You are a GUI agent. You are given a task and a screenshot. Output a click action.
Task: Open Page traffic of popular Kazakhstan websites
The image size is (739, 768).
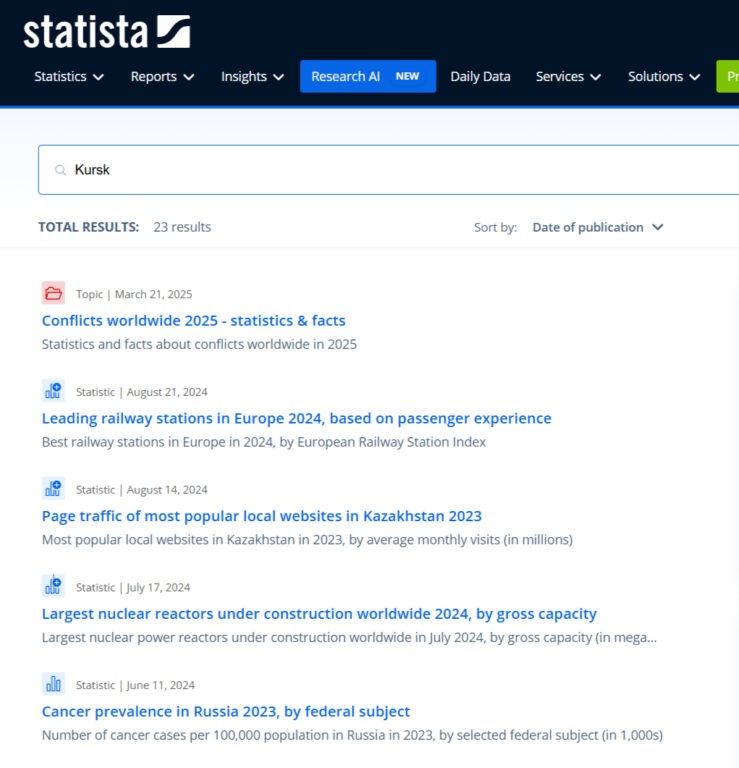pos(262,516)
